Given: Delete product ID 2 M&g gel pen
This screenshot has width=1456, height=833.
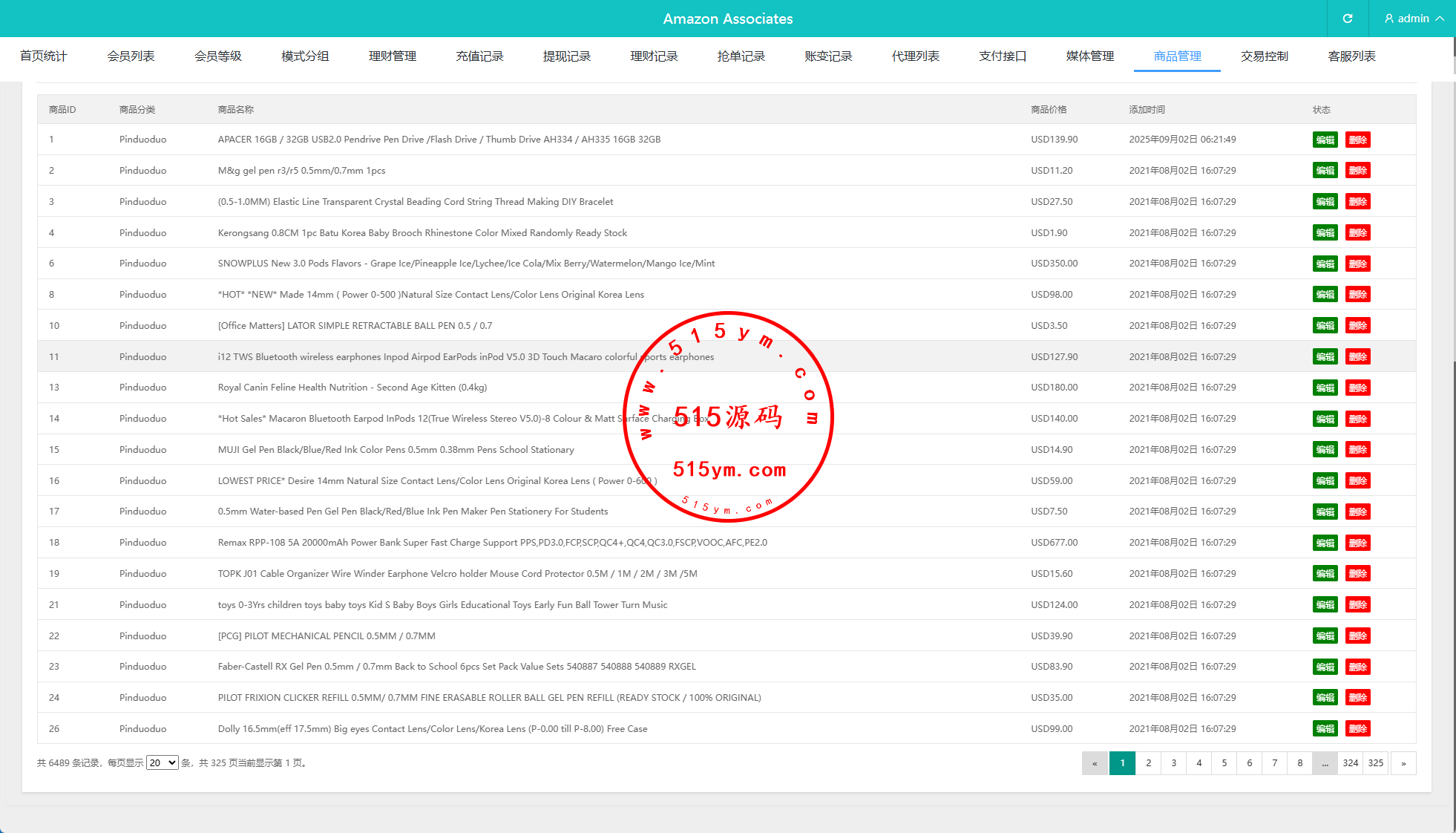Looking at the screenshot, I should tap(1357, 171).
